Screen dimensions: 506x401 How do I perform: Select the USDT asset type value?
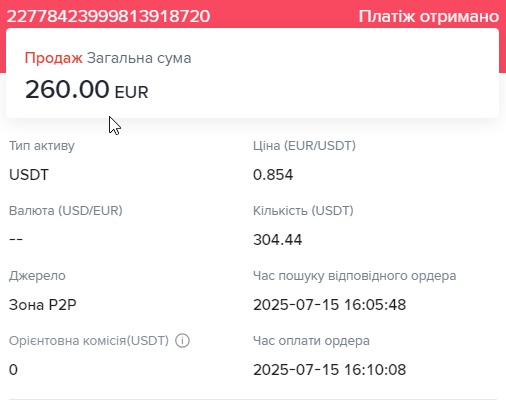coord(29,175)
